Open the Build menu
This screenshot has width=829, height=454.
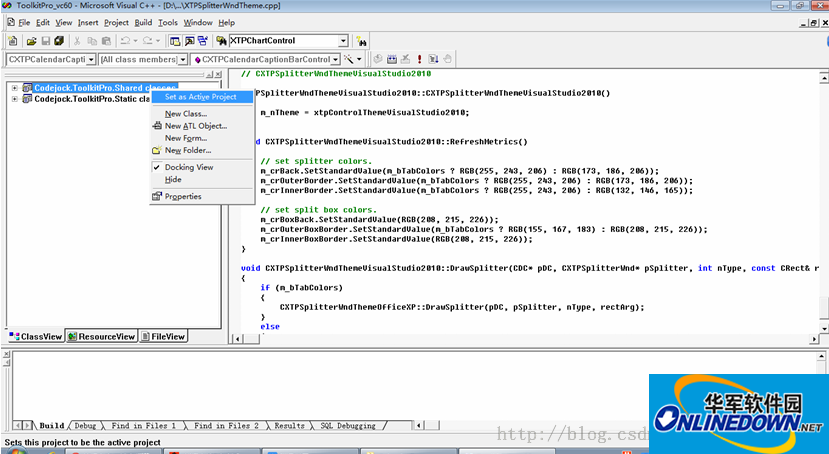(143, 23)
